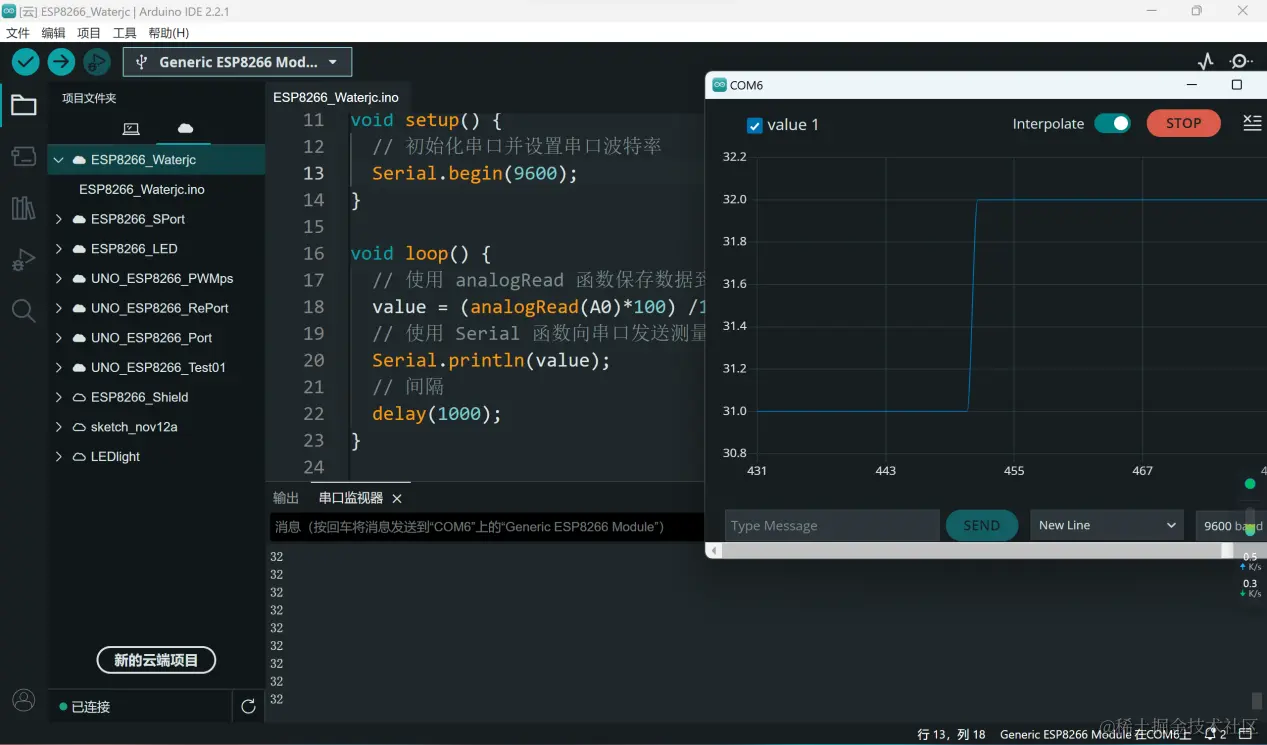Click the 新的云端项目 button
Viewport: 1267px width, 745px height.
pos(156,660)
